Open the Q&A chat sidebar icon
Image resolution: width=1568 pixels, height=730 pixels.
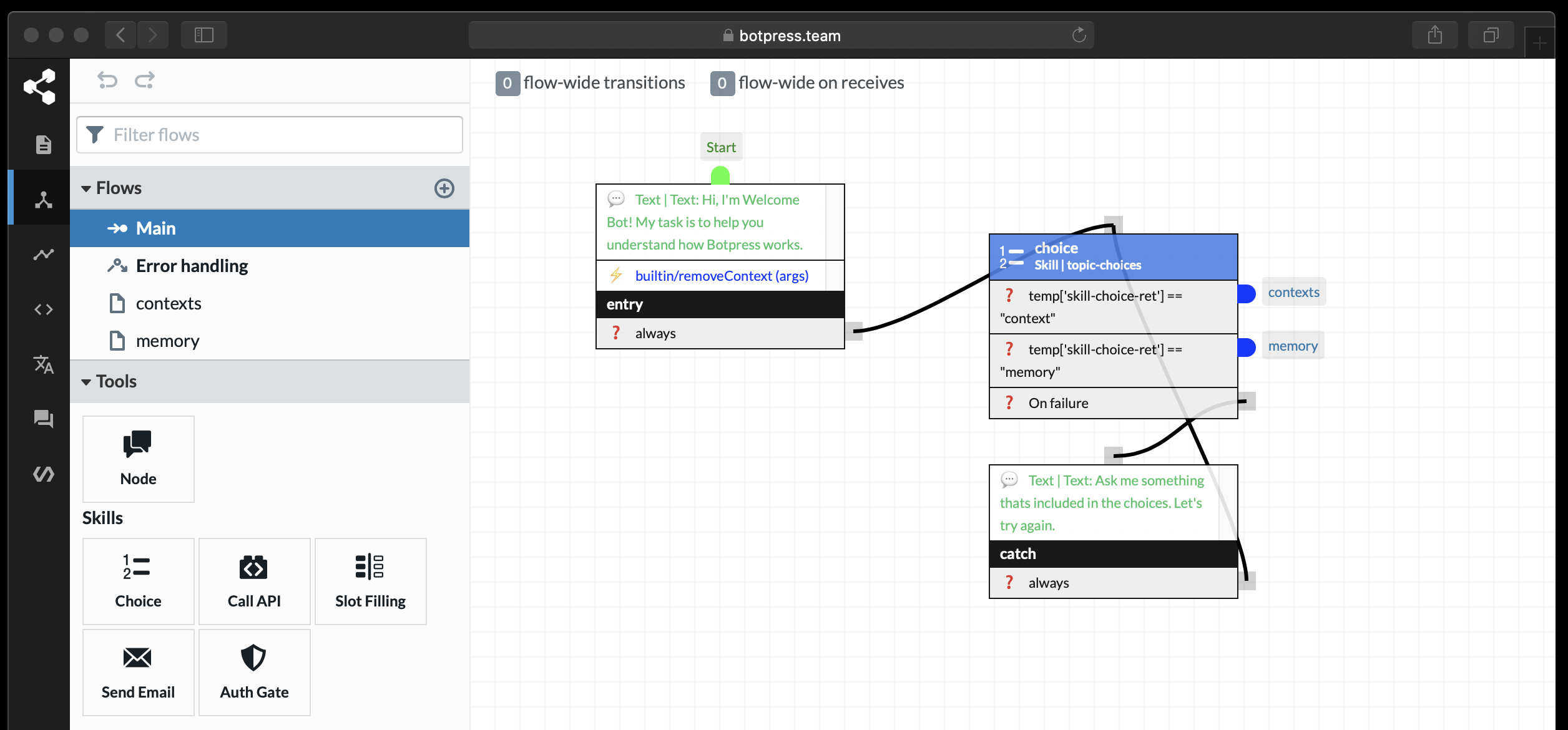[43, 419]
